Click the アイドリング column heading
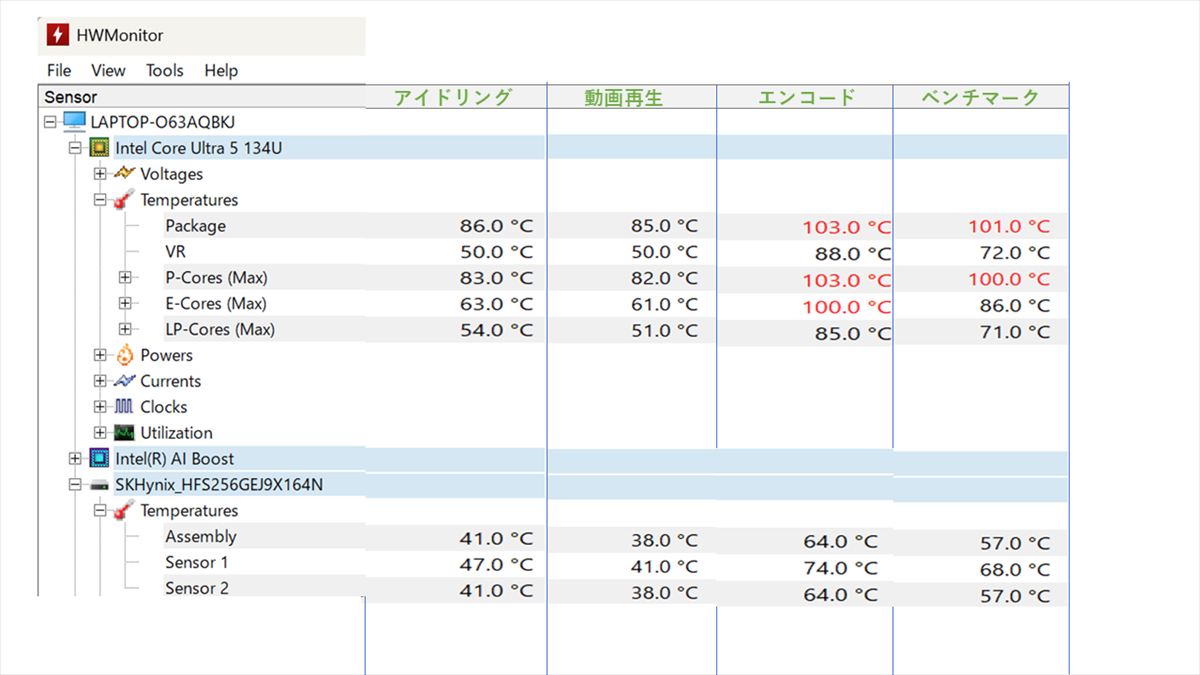The image size is (1200, 675). click(452, 97)
